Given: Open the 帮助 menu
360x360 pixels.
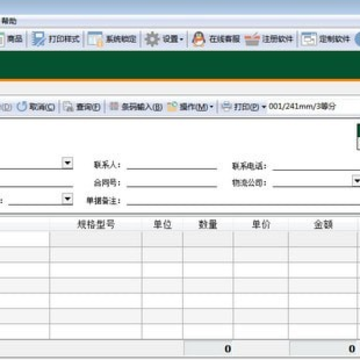Looking at the screenshot, I should coord(9,21).
